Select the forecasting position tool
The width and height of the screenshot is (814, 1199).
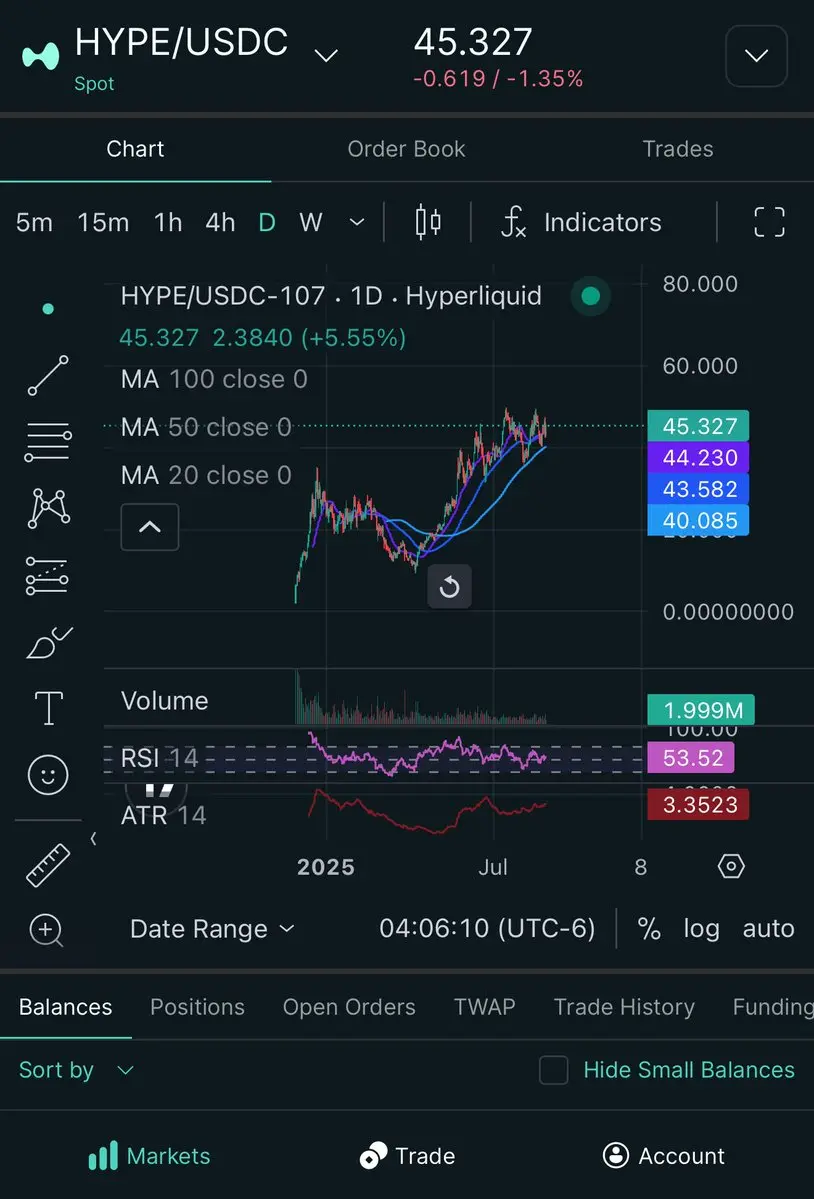pyautogui.click(x=47, y=576)
